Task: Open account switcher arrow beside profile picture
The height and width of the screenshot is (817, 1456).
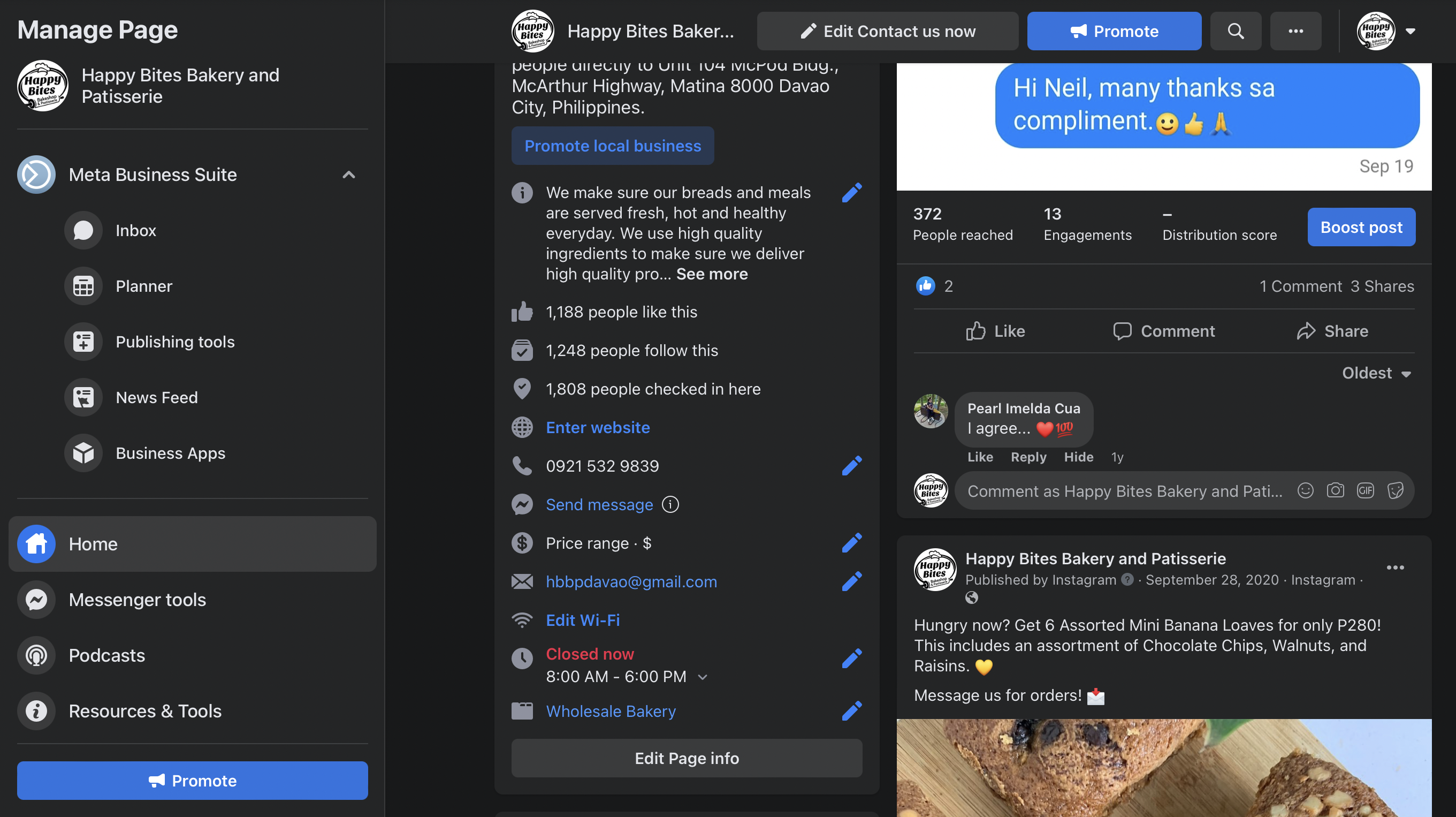Action: coord(1410,31)
